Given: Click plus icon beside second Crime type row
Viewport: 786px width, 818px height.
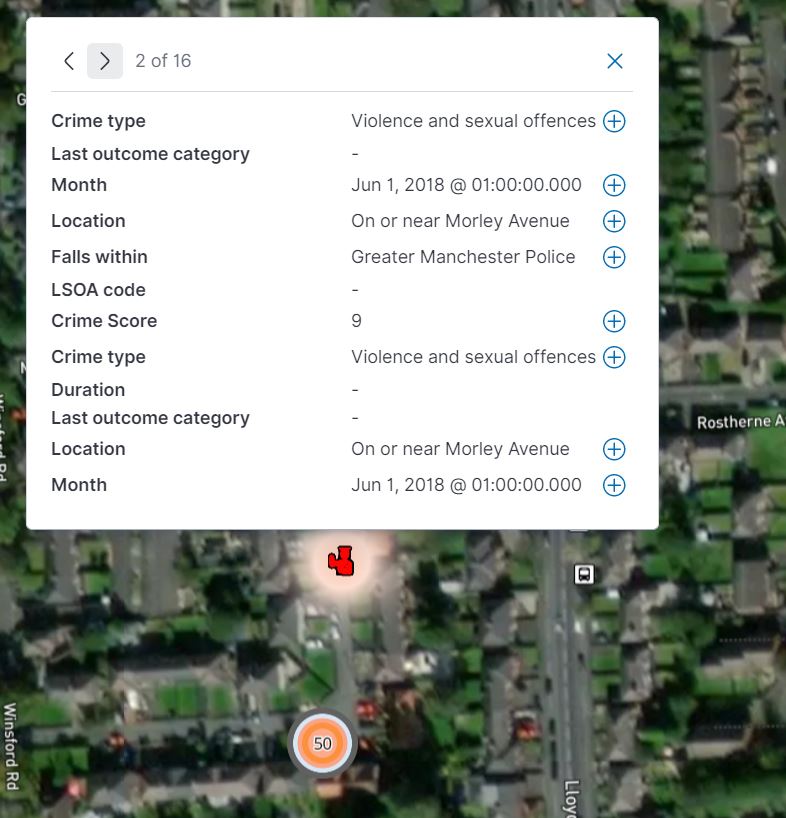Looking at the screenshot, I should tap(614, 357).
